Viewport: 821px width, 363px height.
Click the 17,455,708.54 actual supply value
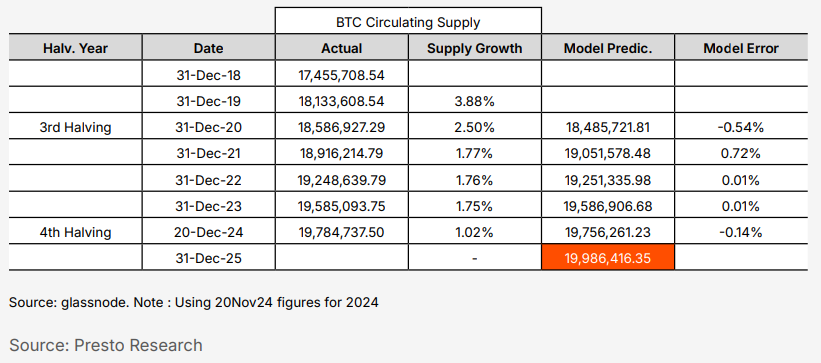tap(341, 75)
